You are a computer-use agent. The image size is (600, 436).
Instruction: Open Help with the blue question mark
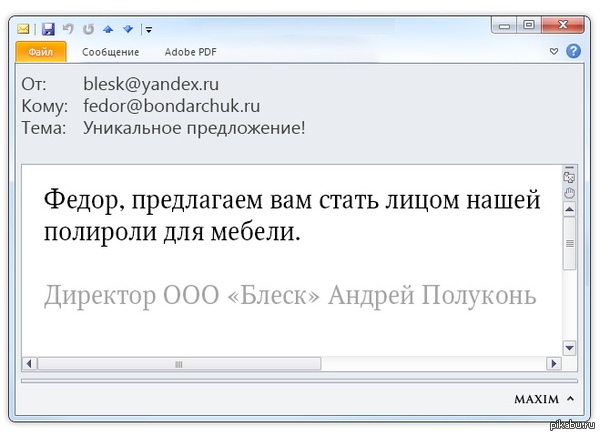click(x=573, y=51)
